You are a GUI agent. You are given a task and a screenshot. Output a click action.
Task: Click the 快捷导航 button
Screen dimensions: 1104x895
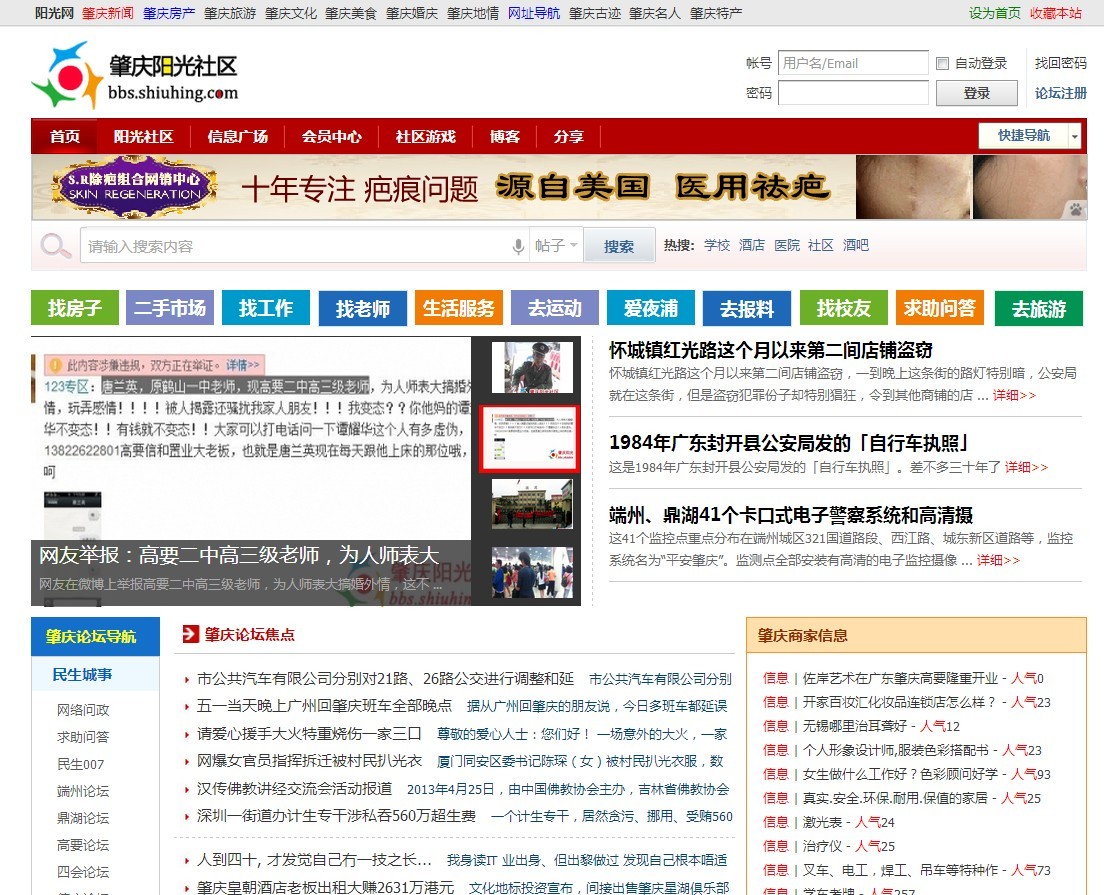(1024, 135)
